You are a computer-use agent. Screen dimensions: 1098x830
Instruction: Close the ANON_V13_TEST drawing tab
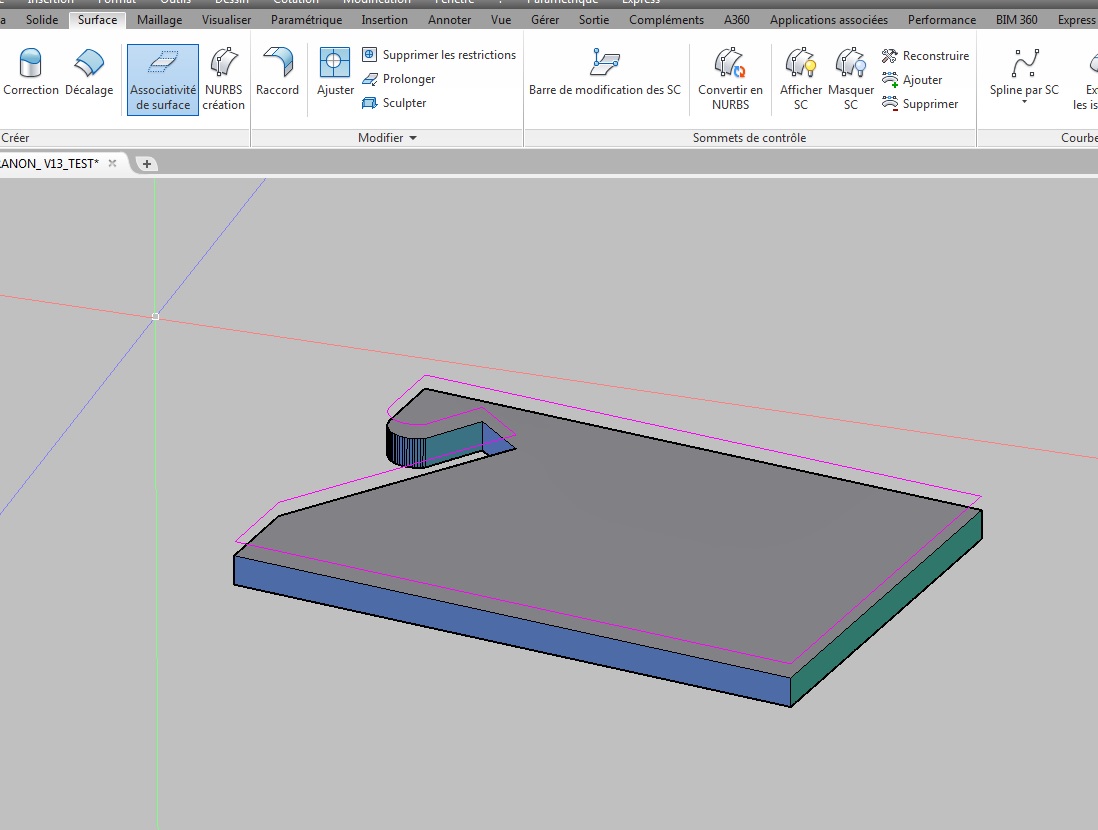coord(112,163)
